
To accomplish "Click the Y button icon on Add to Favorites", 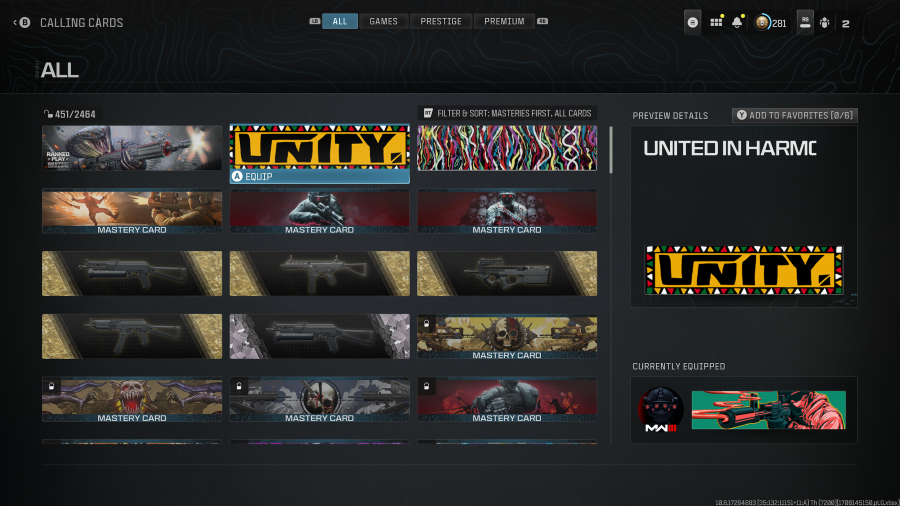I will tap(742, 115).
